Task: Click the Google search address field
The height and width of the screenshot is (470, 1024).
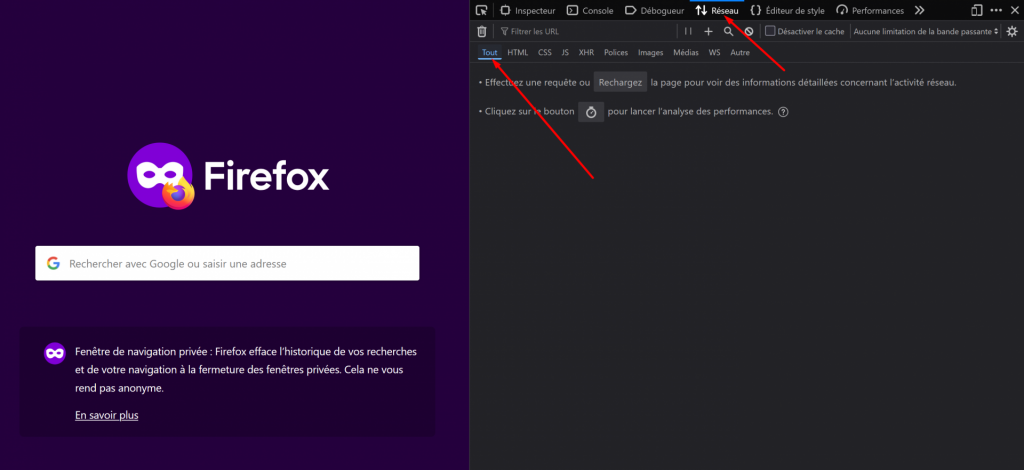Action: 227,264
